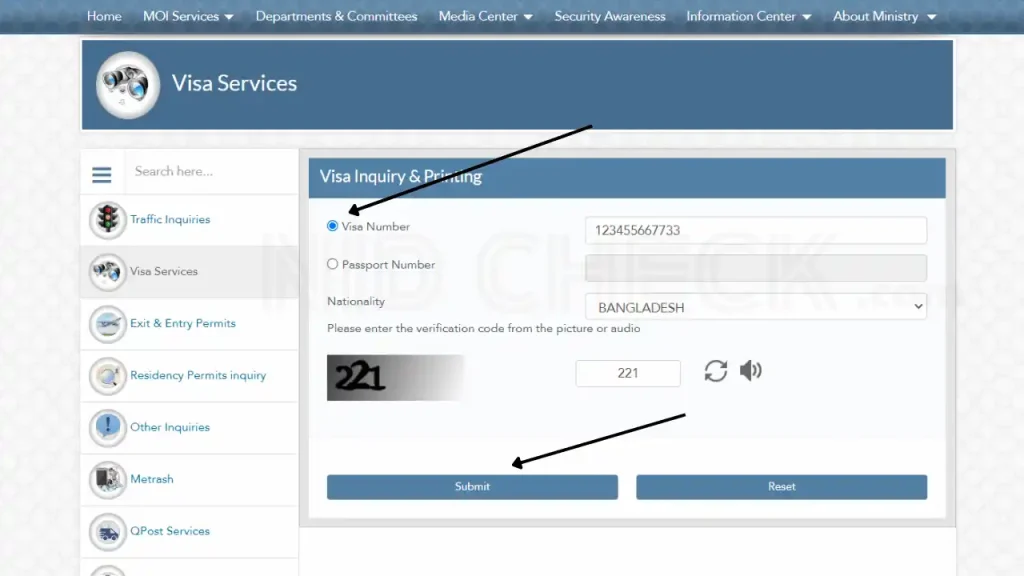Image resolution: width=1024 pixels, height=576 pixels.
Task: Expand the MOI Services menu
Action: click(188, 16)
